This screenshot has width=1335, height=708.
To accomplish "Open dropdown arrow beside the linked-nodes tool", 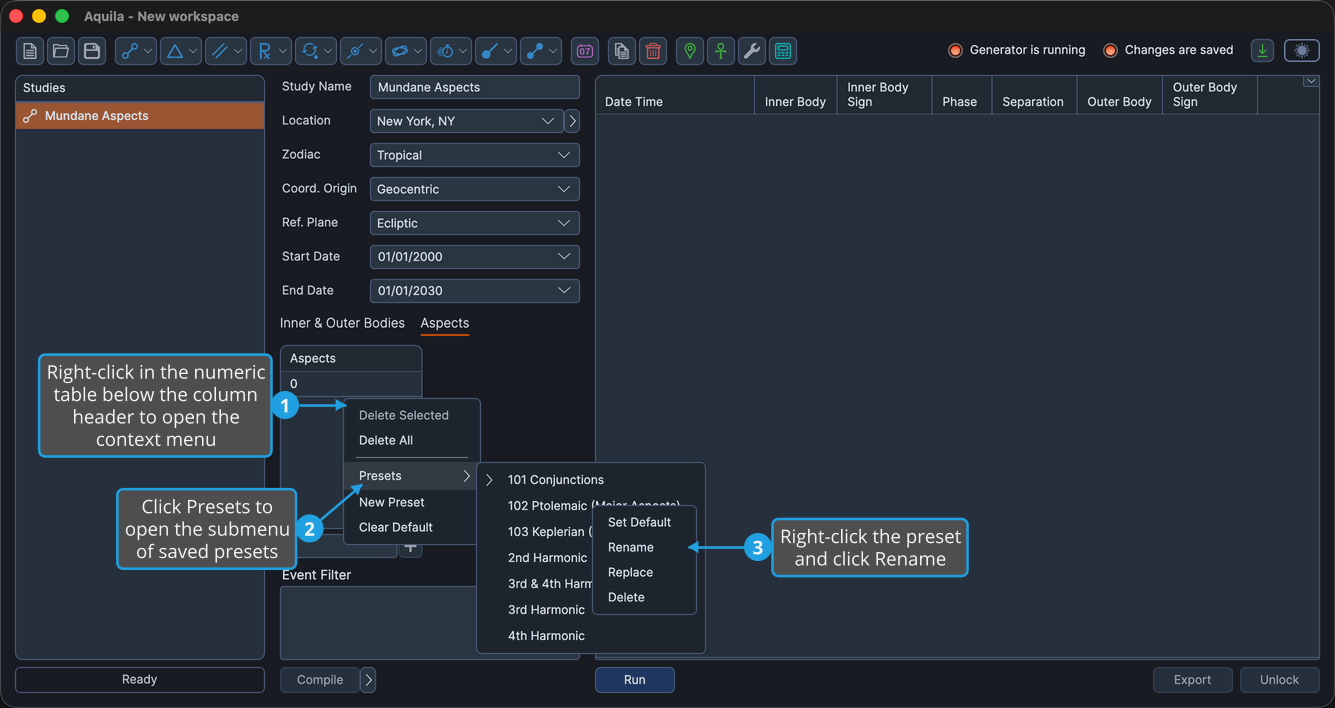I will pos(148,51).
